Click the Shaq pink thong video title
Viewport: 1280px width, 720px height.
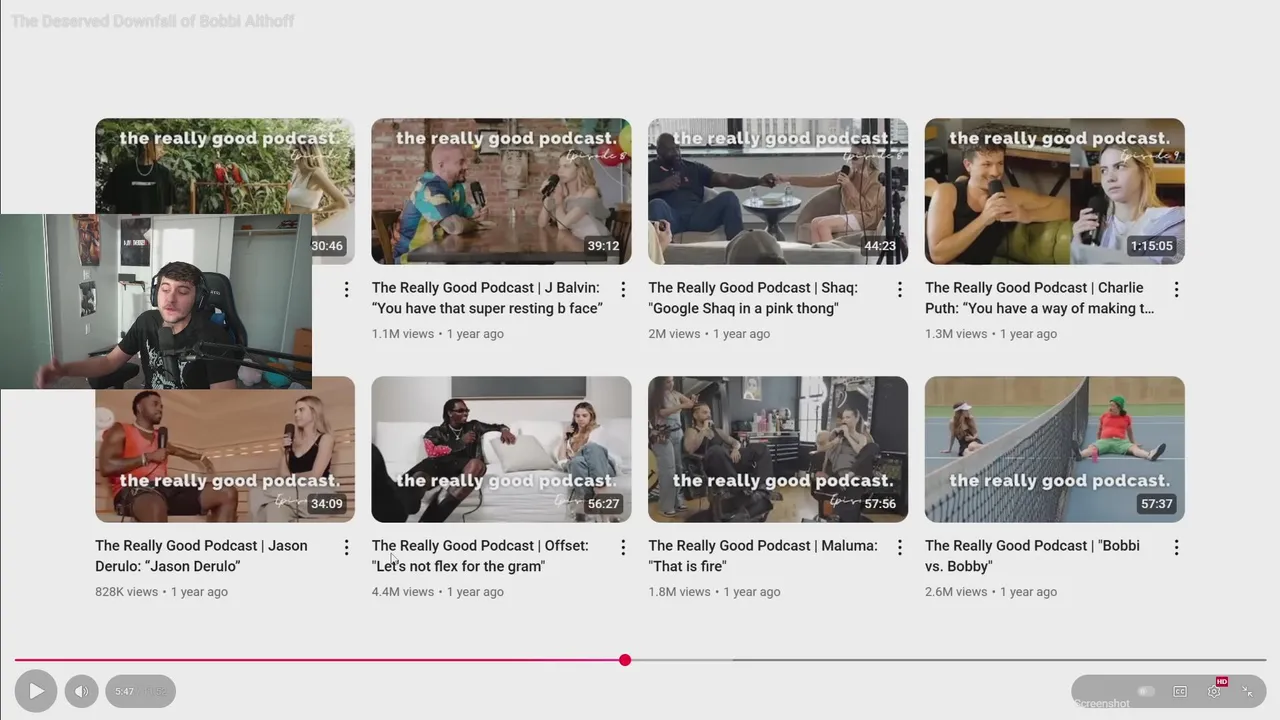(753, 298)
